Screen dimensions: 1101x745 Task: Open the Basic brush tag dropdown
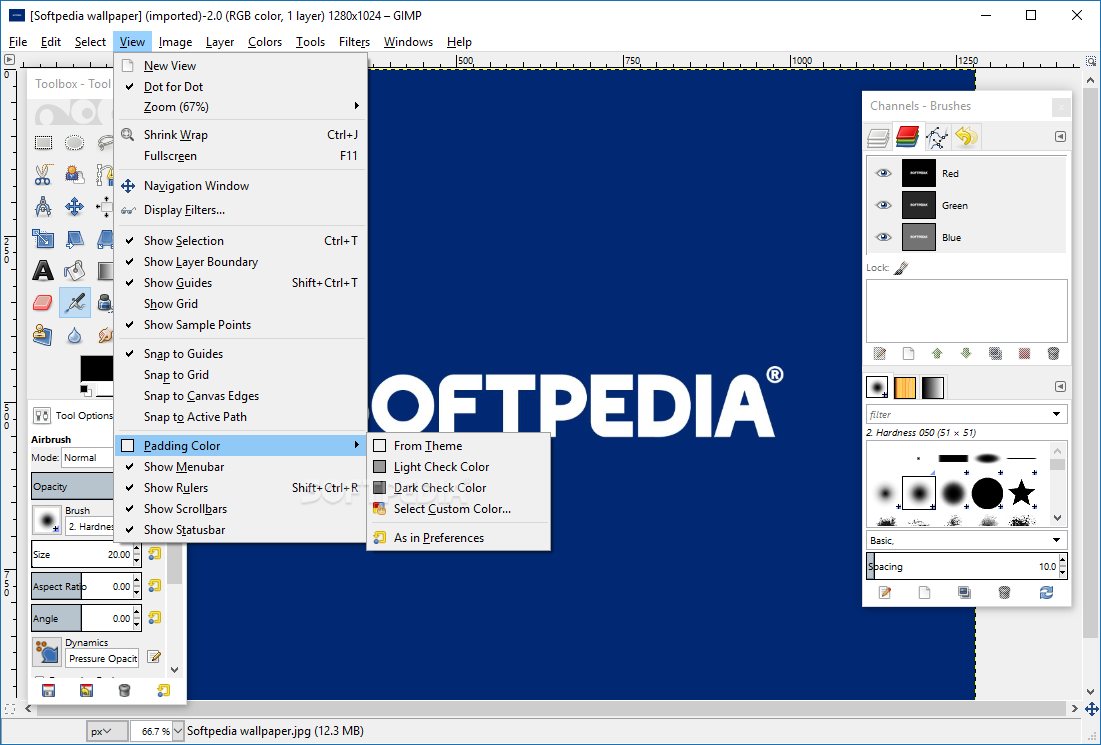coord(967,540)
